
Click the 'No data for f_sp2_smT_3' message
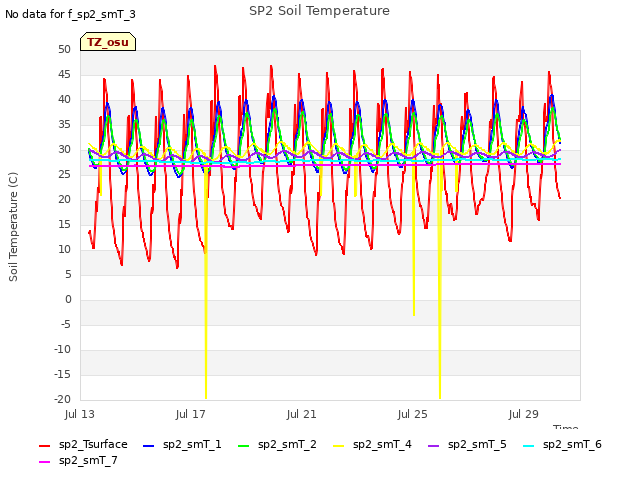point(70,14)
